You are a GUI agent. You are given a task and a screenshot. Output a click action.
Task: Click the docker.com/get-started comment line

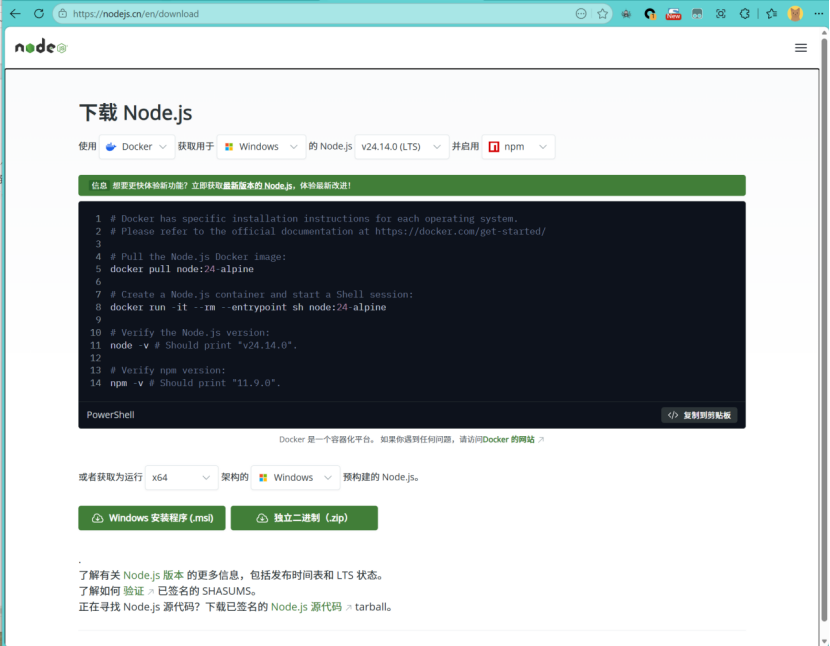(328, 231)
